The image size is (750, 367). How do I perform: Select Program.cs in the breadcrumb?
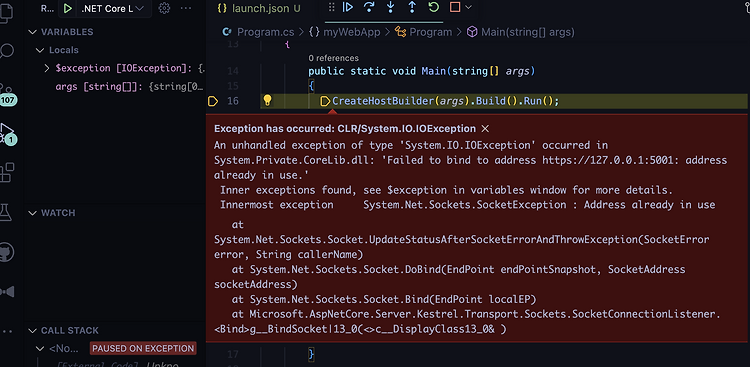(265, 32)
